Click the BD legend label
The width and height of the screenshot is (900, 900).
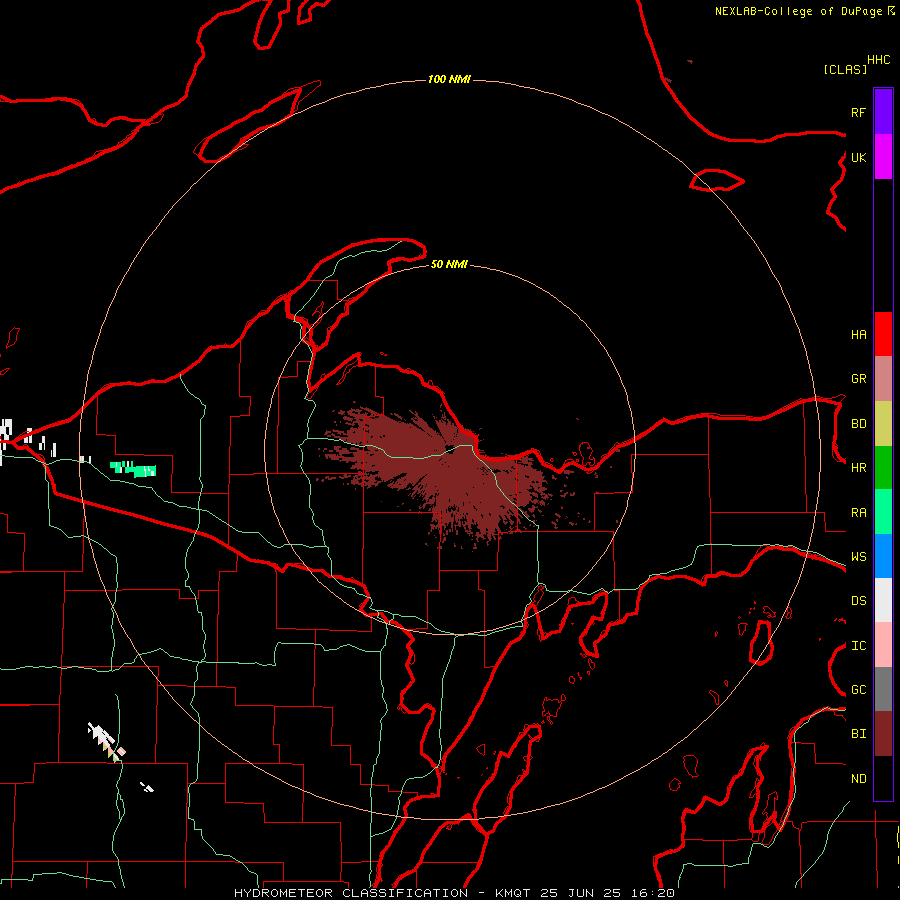(858, 424)
